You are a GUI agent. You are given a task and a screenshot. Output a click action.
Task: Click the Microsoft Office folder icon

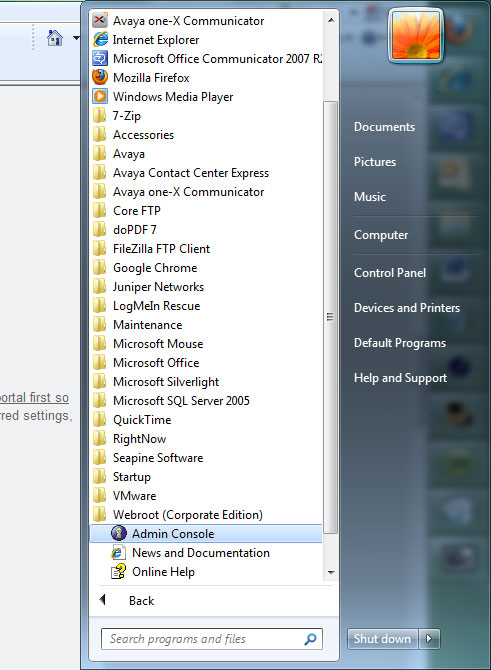100,363
